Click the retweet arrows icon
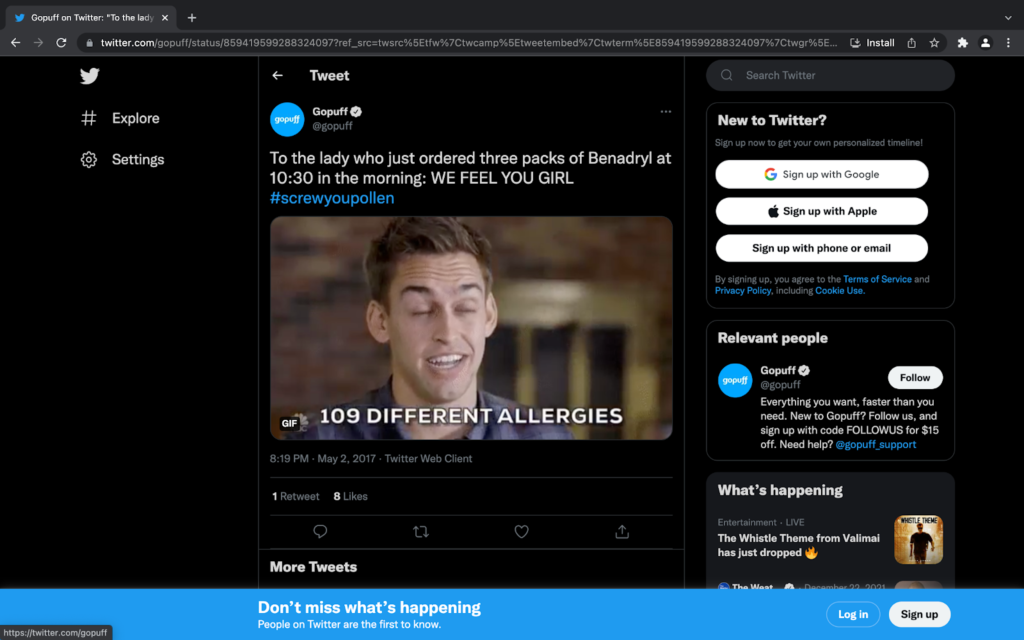1024x640 pixels. click(x=421, y=532)
